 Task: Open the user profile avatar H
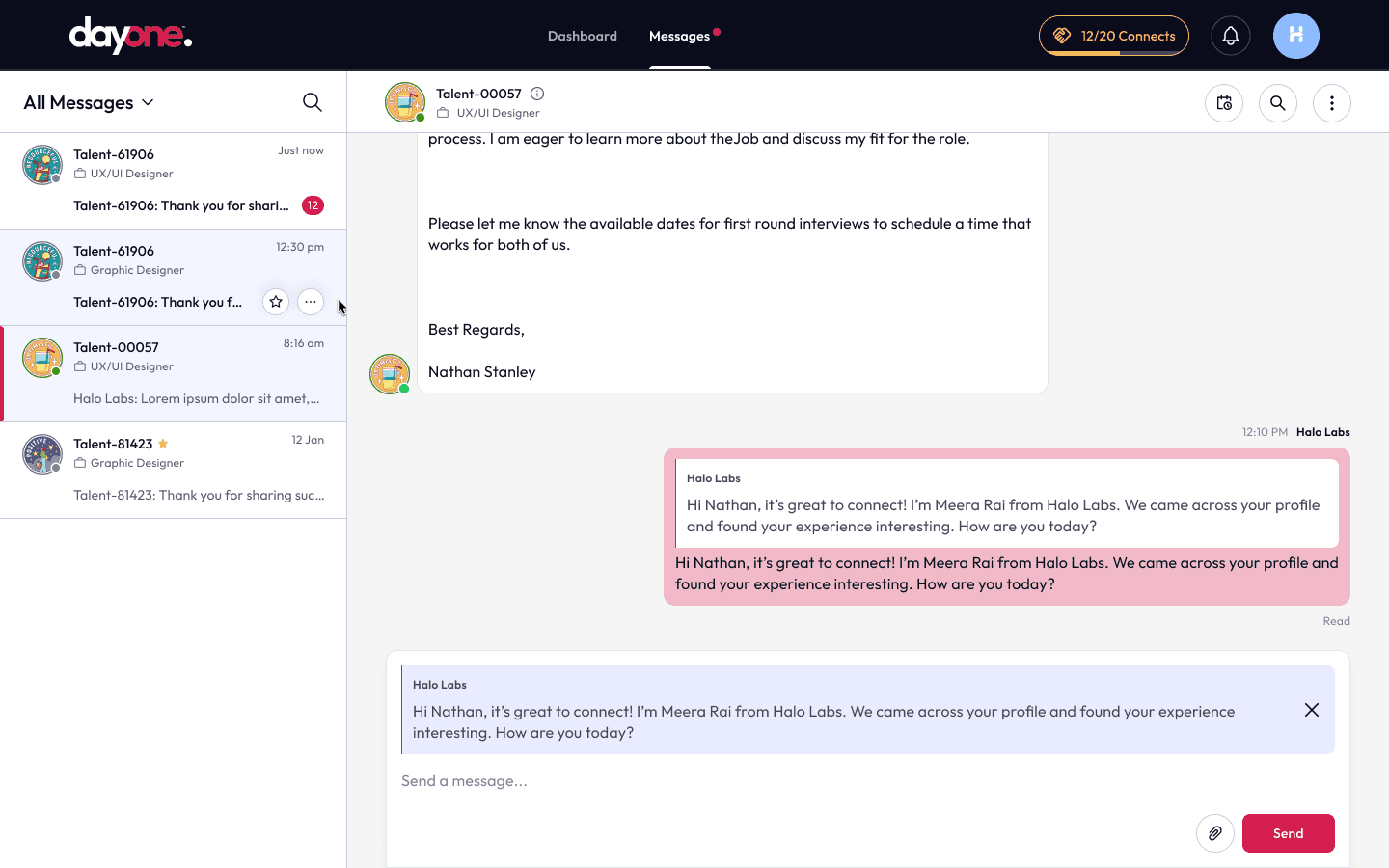(x=1296, y=36)
